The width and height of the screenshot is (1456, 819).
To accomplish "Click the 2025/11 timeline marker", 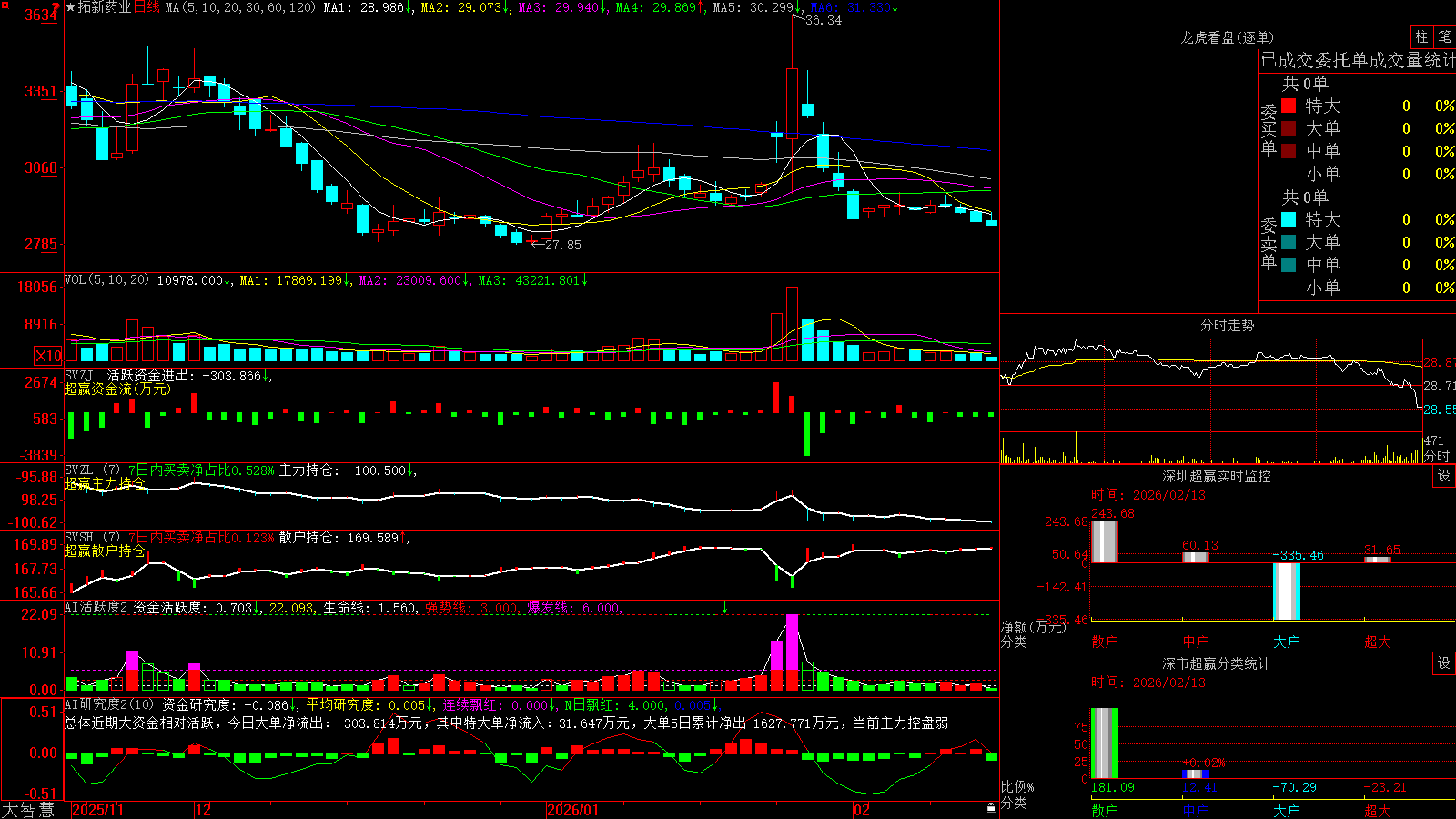I will click(97, 810).
